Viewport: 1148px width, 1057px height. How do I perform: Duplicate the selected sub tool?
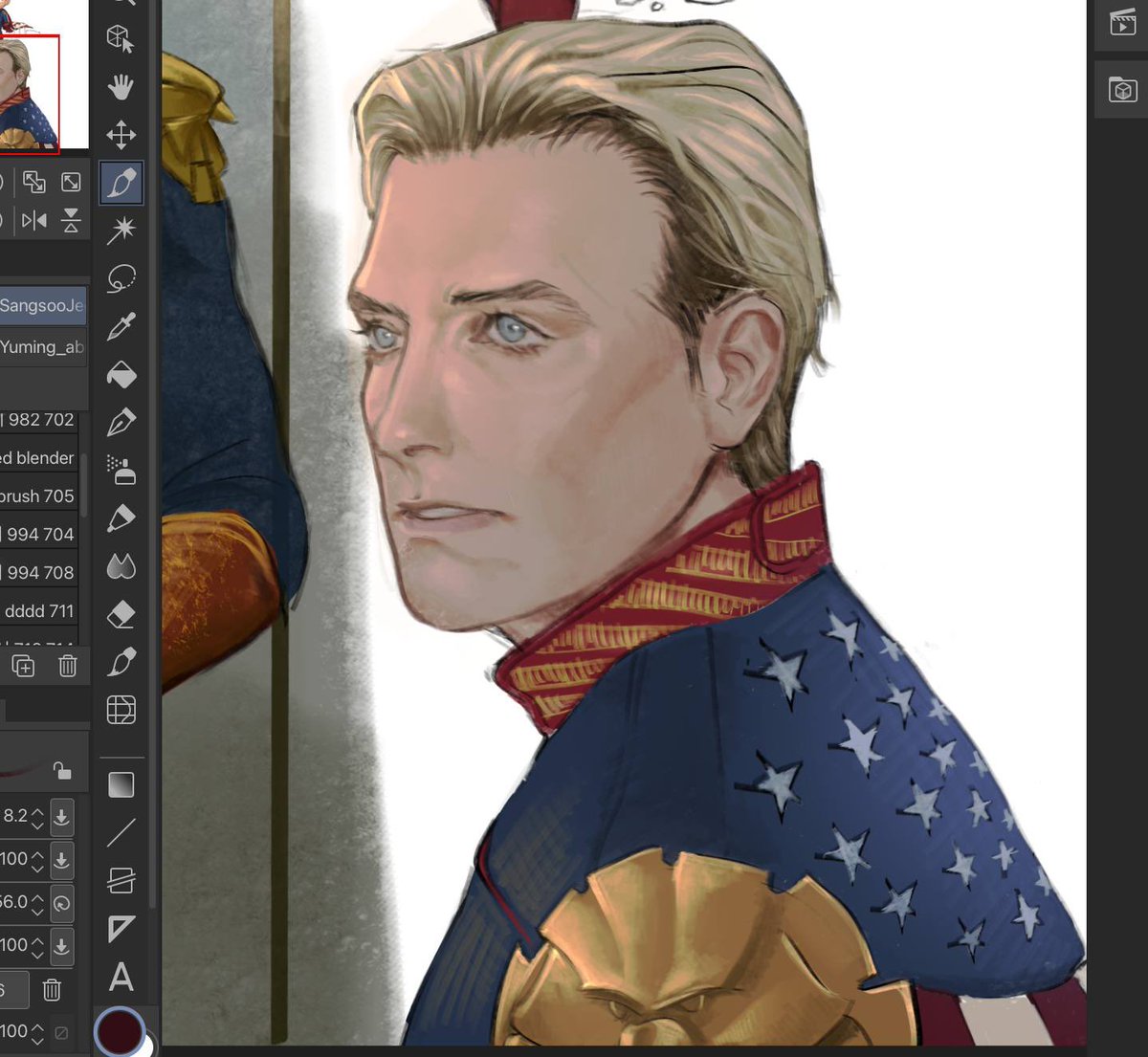pos(23,666)
